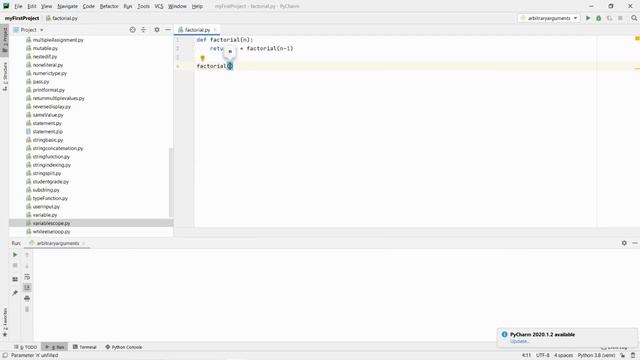Clear Run console with trash icon
This screenshot has width=640, height=360.
pyautogui.click(x=27, y=309)
